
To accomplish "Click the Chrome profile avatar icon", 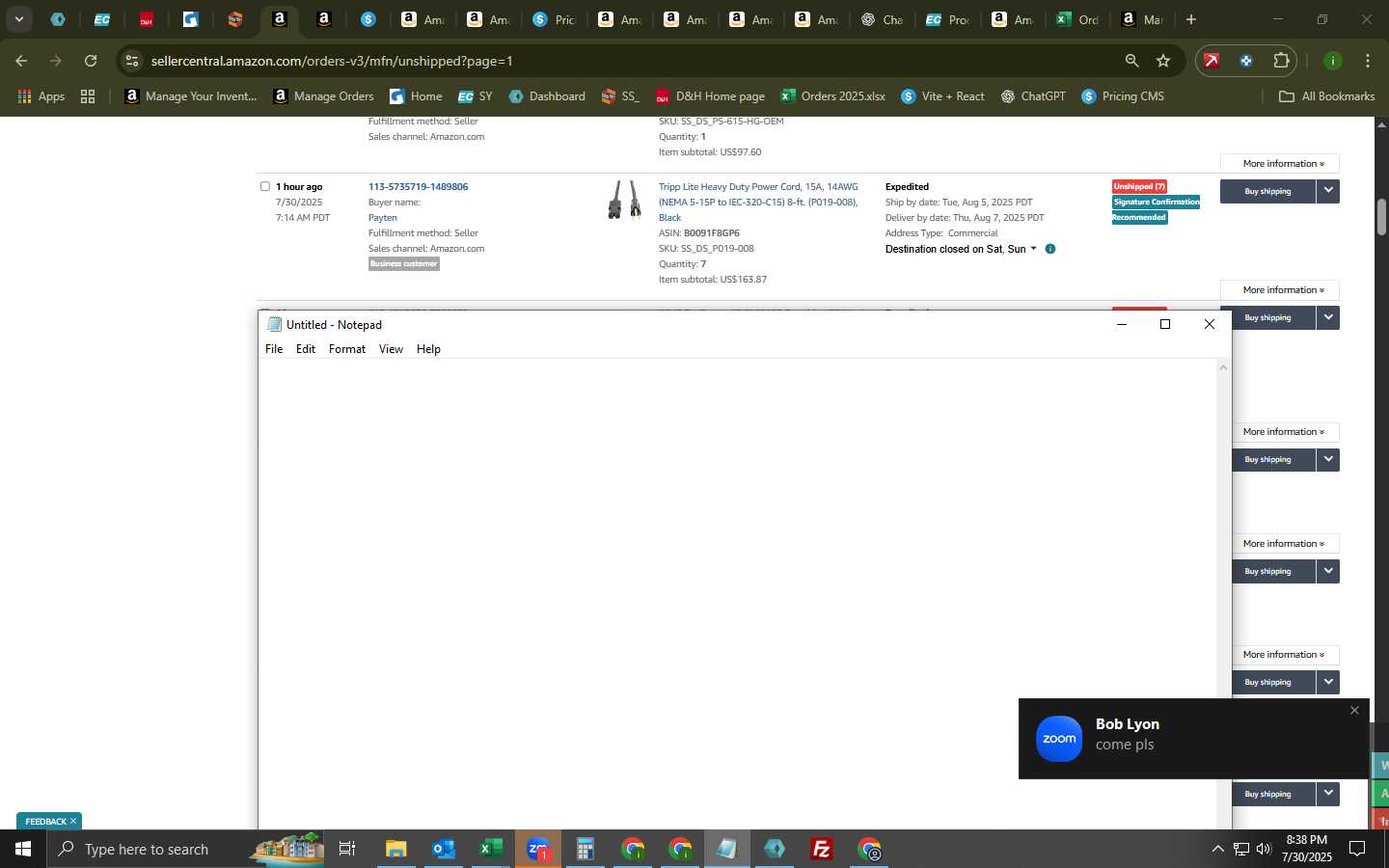I will pyautogui.click(x=1333, y=61).
